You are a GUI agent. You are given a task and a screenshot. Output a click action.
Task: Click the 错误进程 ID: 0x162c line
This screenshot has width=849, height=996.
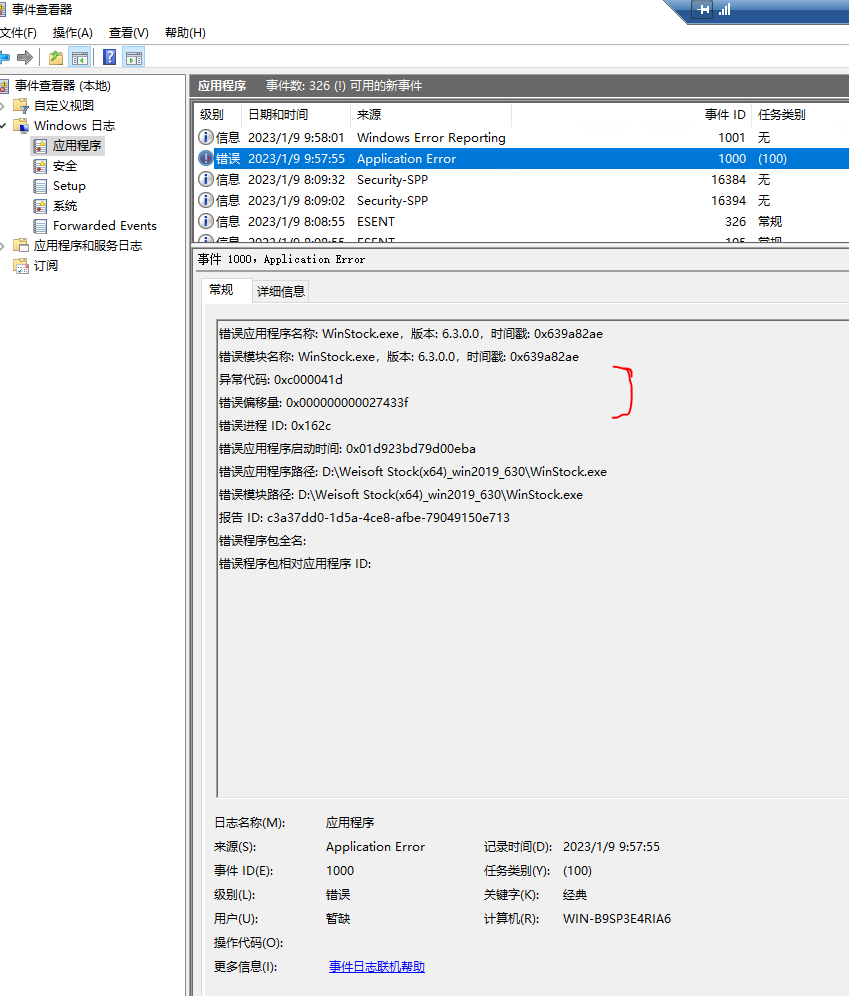pyautogui.click(x=275, y=426)
